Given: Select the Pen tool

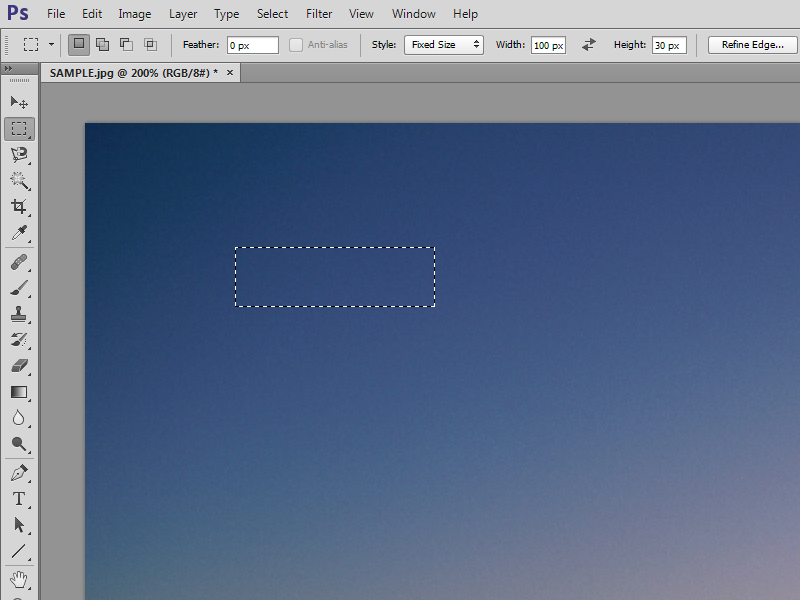Looking at the screenshot, I should pos(19,473).
